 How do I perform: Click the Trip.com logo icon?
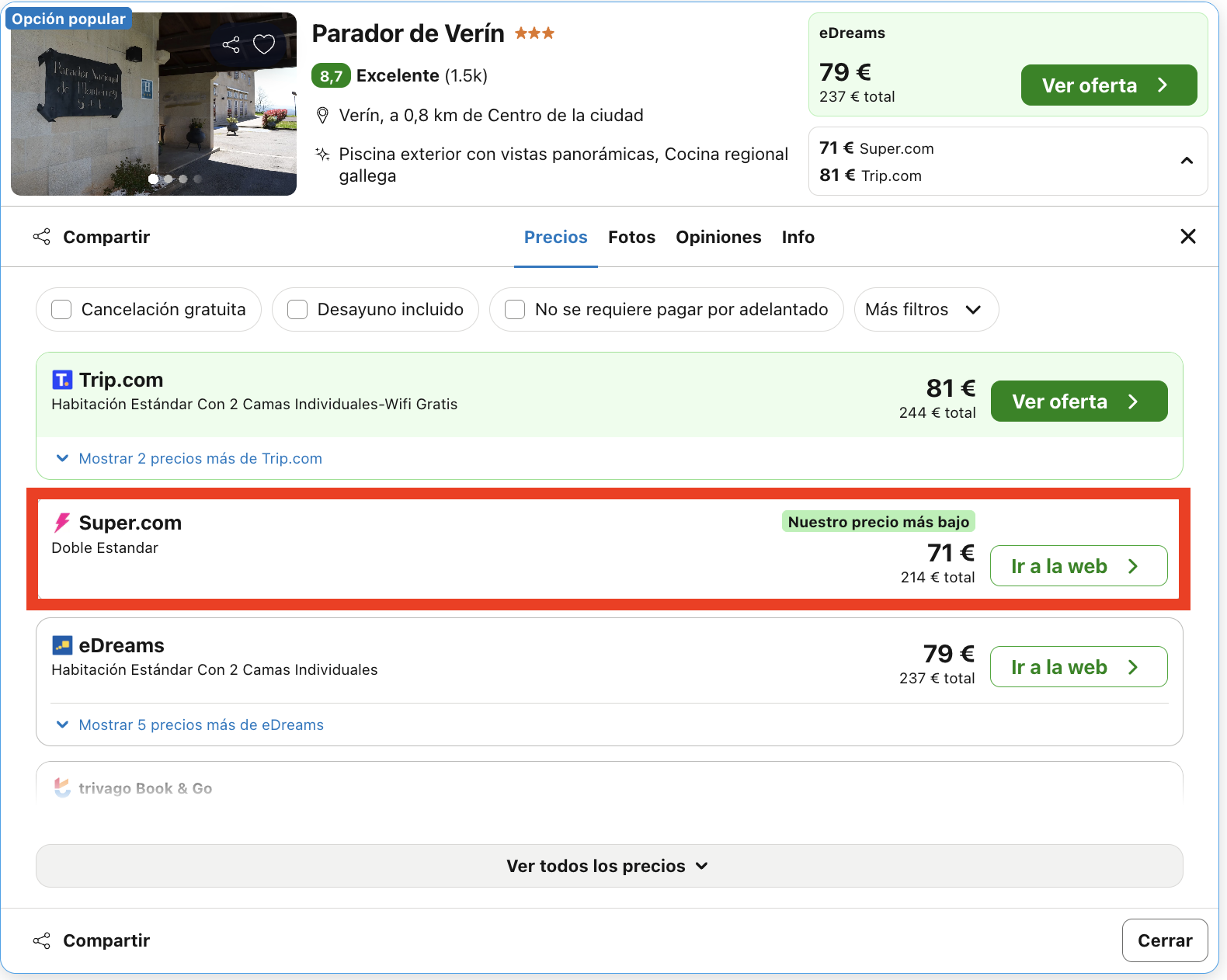(x=62, y=380)
